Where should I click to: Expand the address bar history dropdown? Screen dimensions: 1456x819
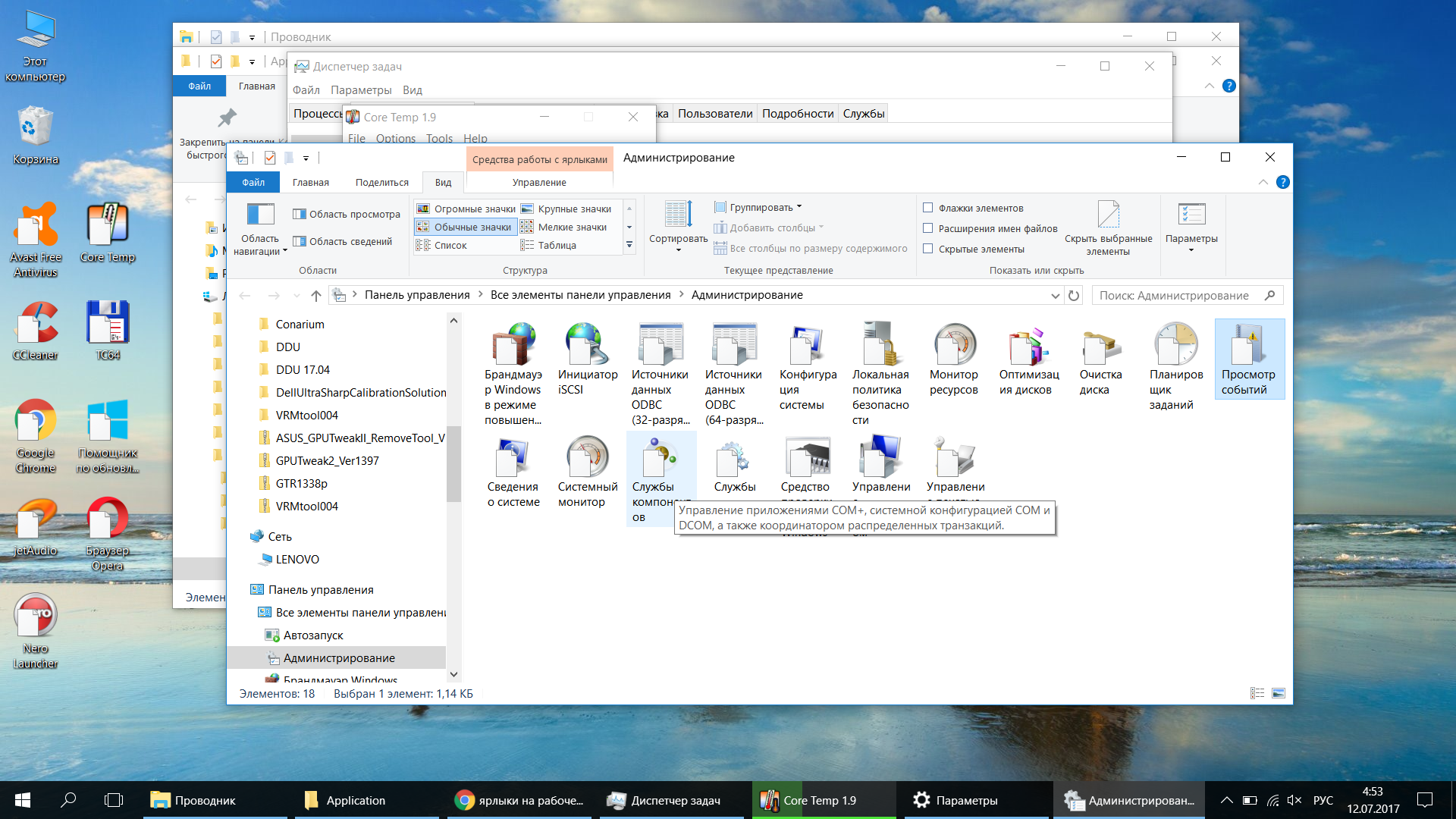pyautogui.click(x=1055, y=296)
